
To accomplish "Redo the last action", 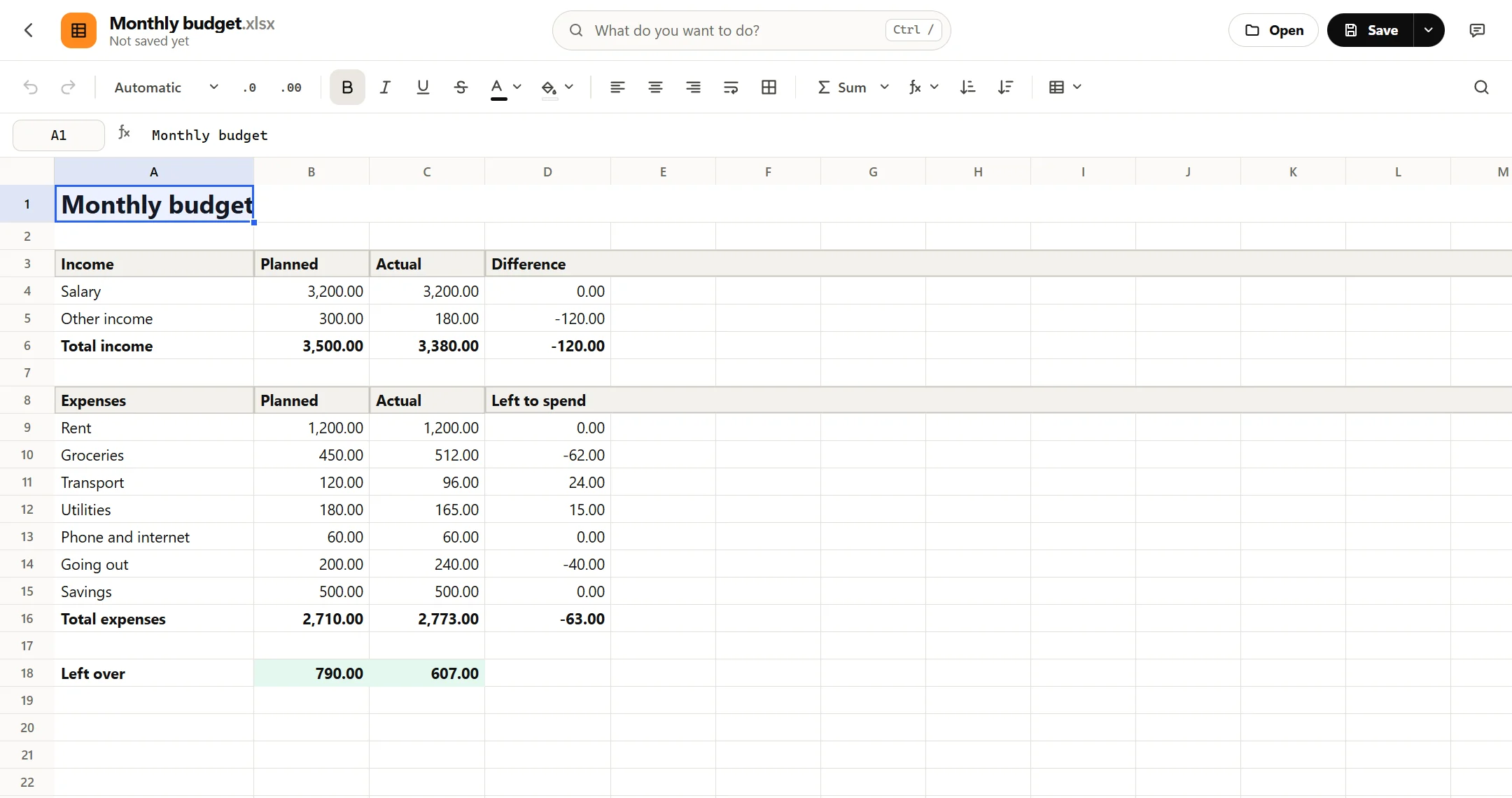I will 68,87.
